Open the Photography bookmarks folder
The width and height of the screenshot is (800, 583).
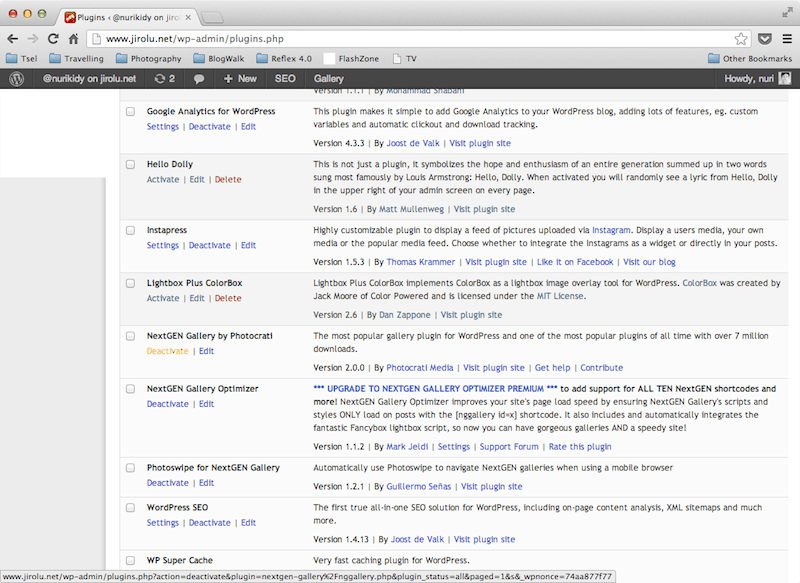coord(147,59)
